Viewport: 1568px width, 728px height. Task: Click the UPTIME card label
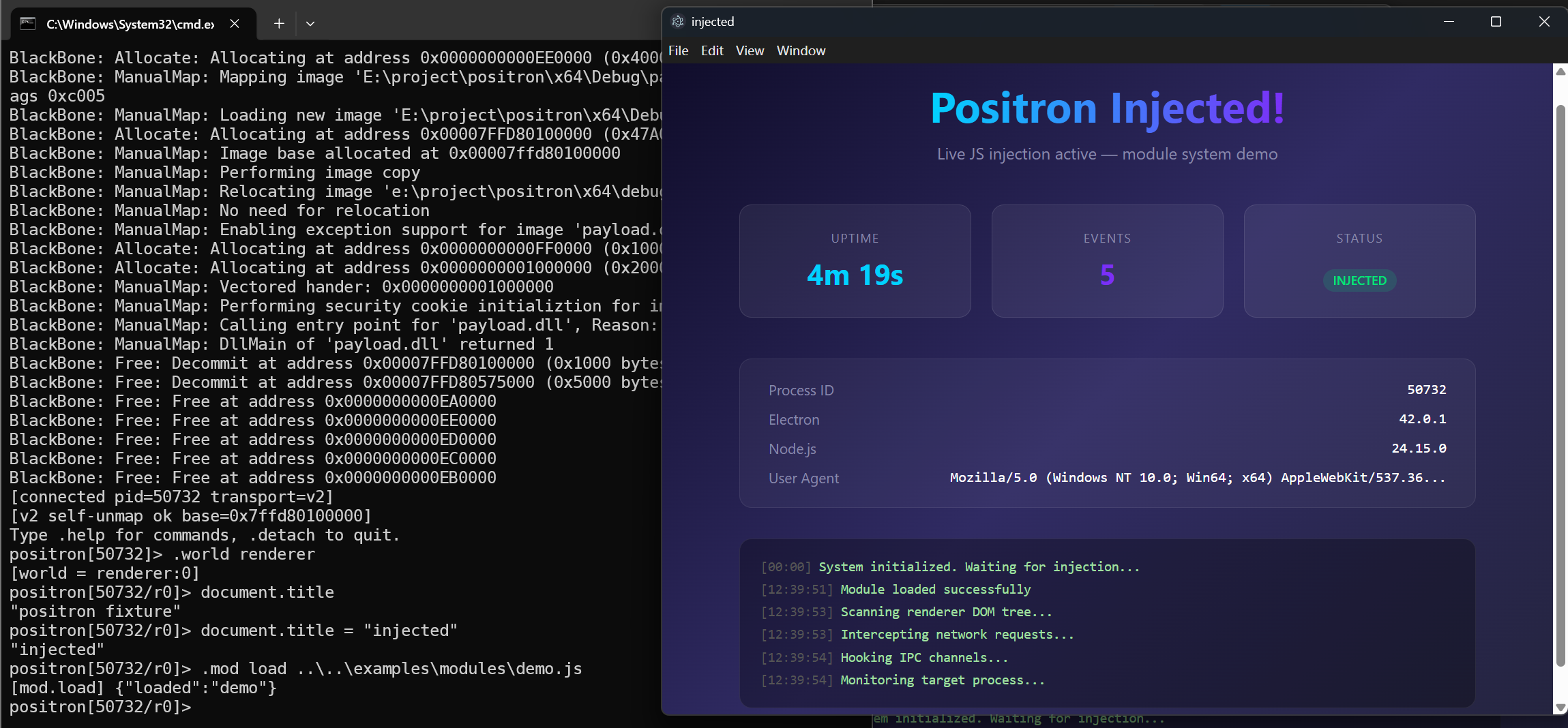[x=855, y=239]
